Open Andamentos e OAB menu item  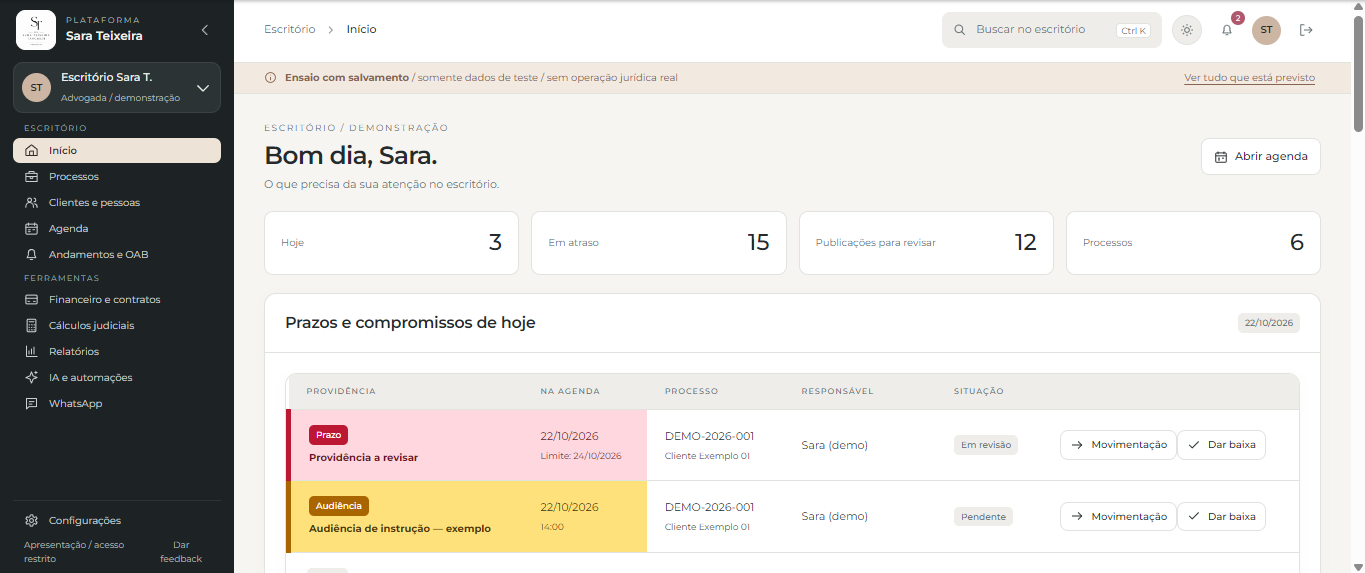pyautogui.click(x=117, y=255)
